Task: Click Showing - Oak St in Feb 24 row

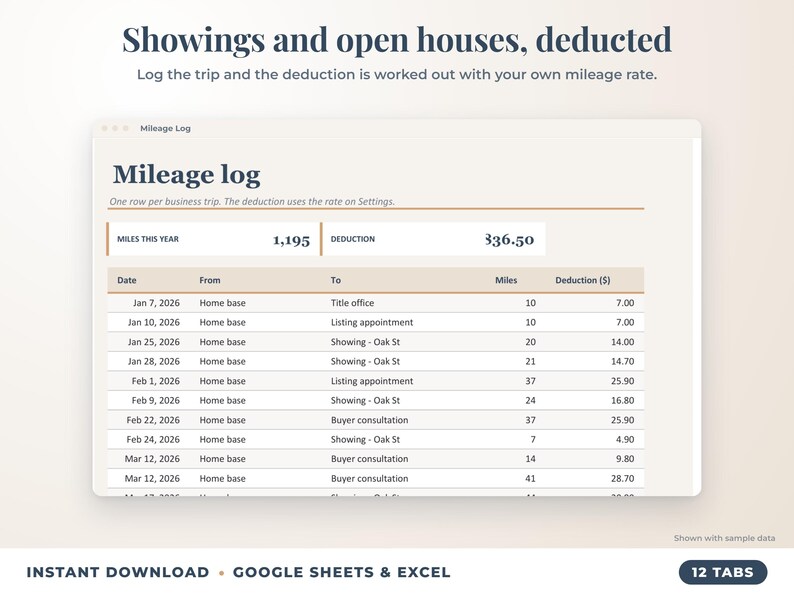Action: [365, 440]
